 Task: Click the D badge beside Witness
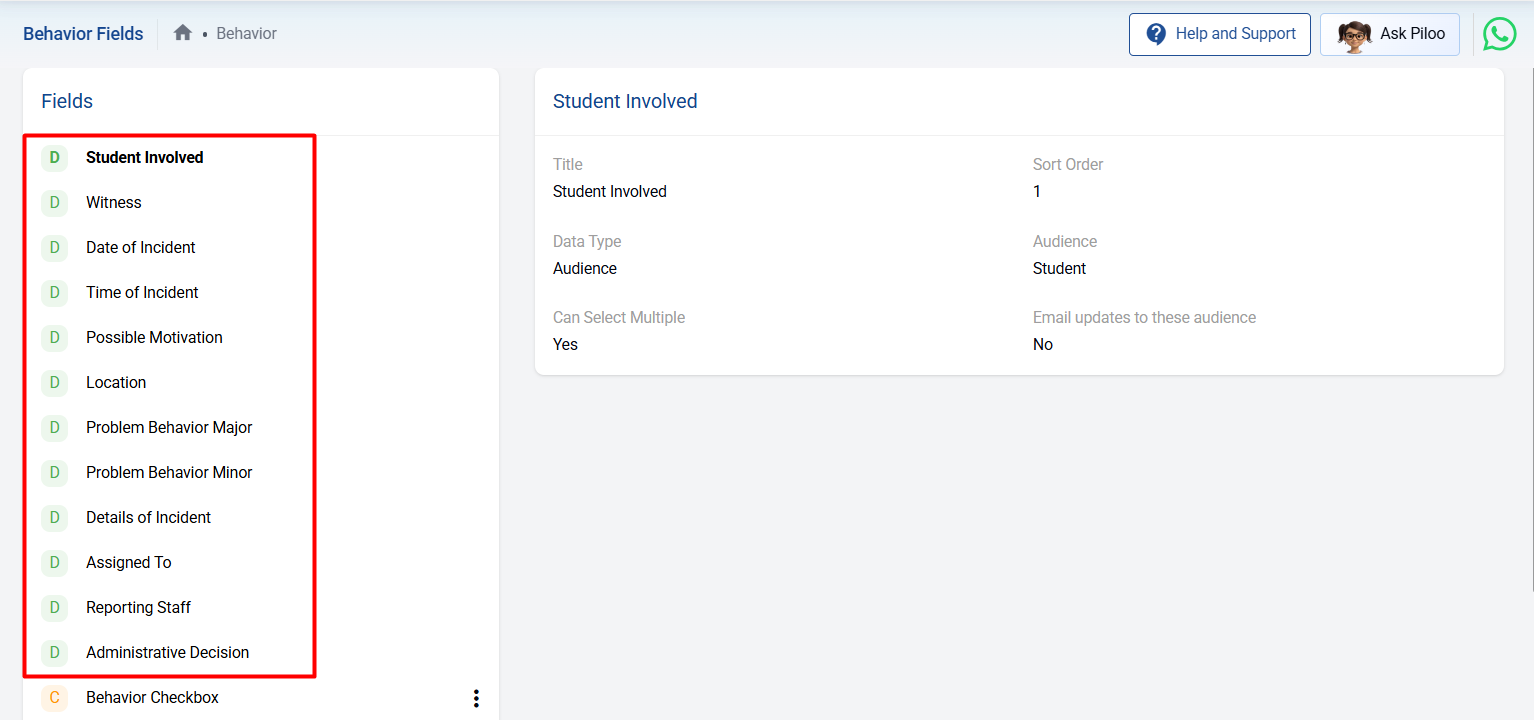55,202
